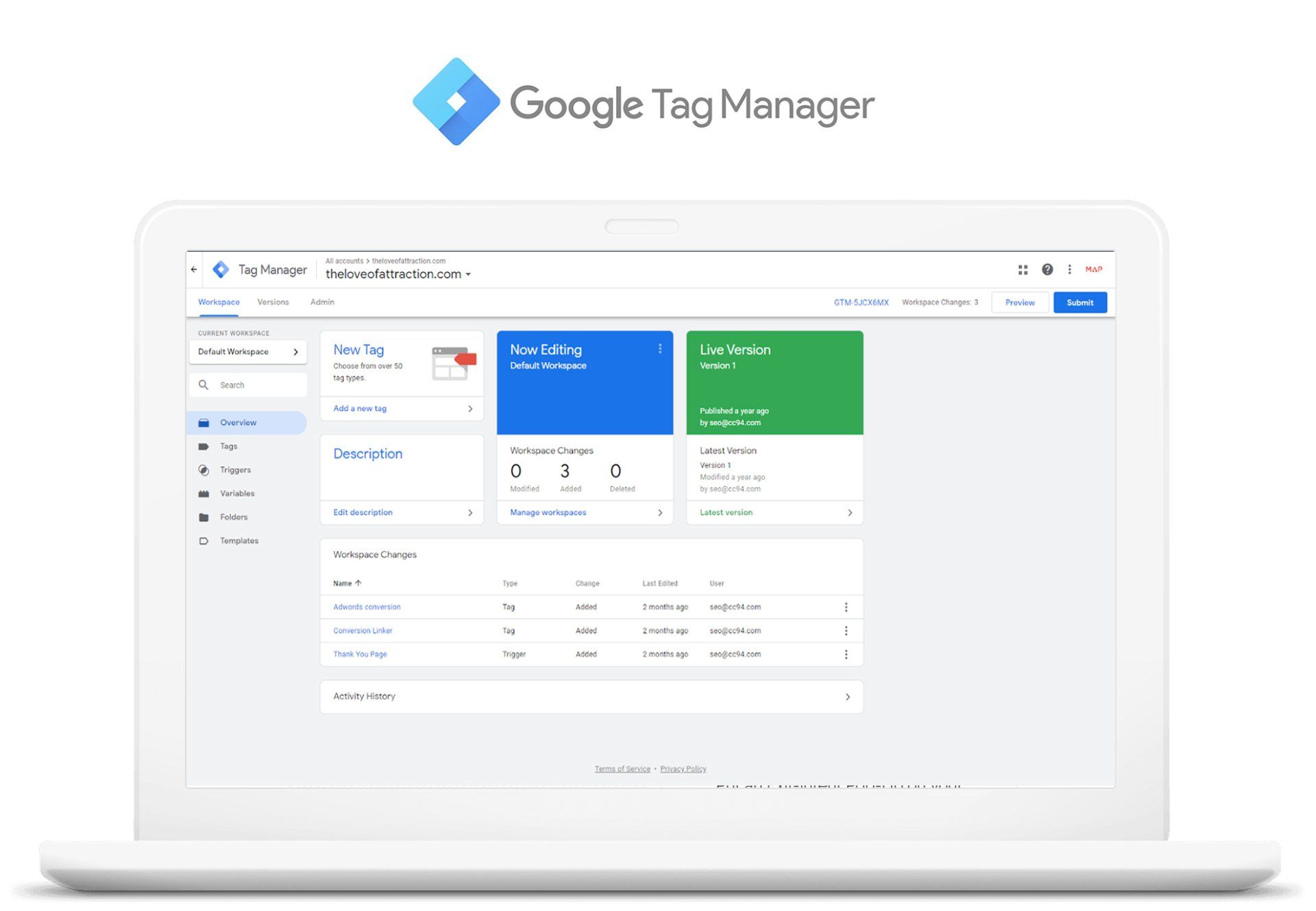Click the GTM-5JCX6MX container ID link
Image resolution: width=1316 pixels, height=911 pixels.
(861, 303)
